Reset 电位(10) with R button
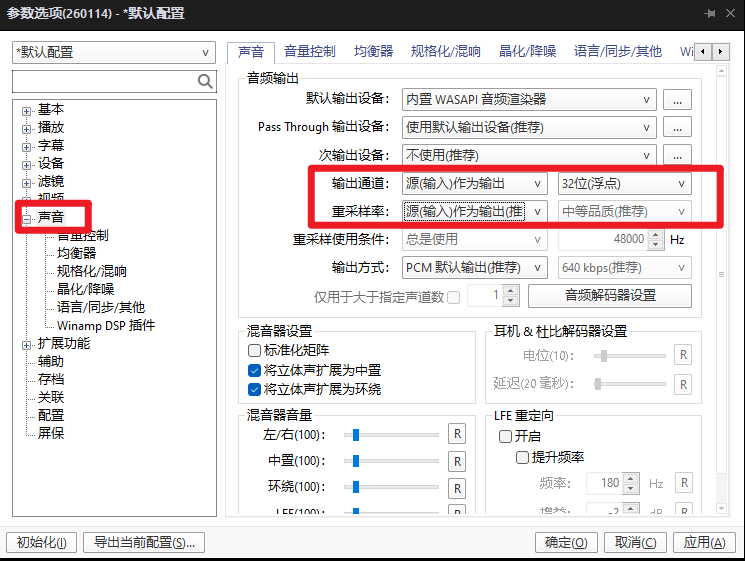Viewport: 745px width, 561px height. coord(683,355)
